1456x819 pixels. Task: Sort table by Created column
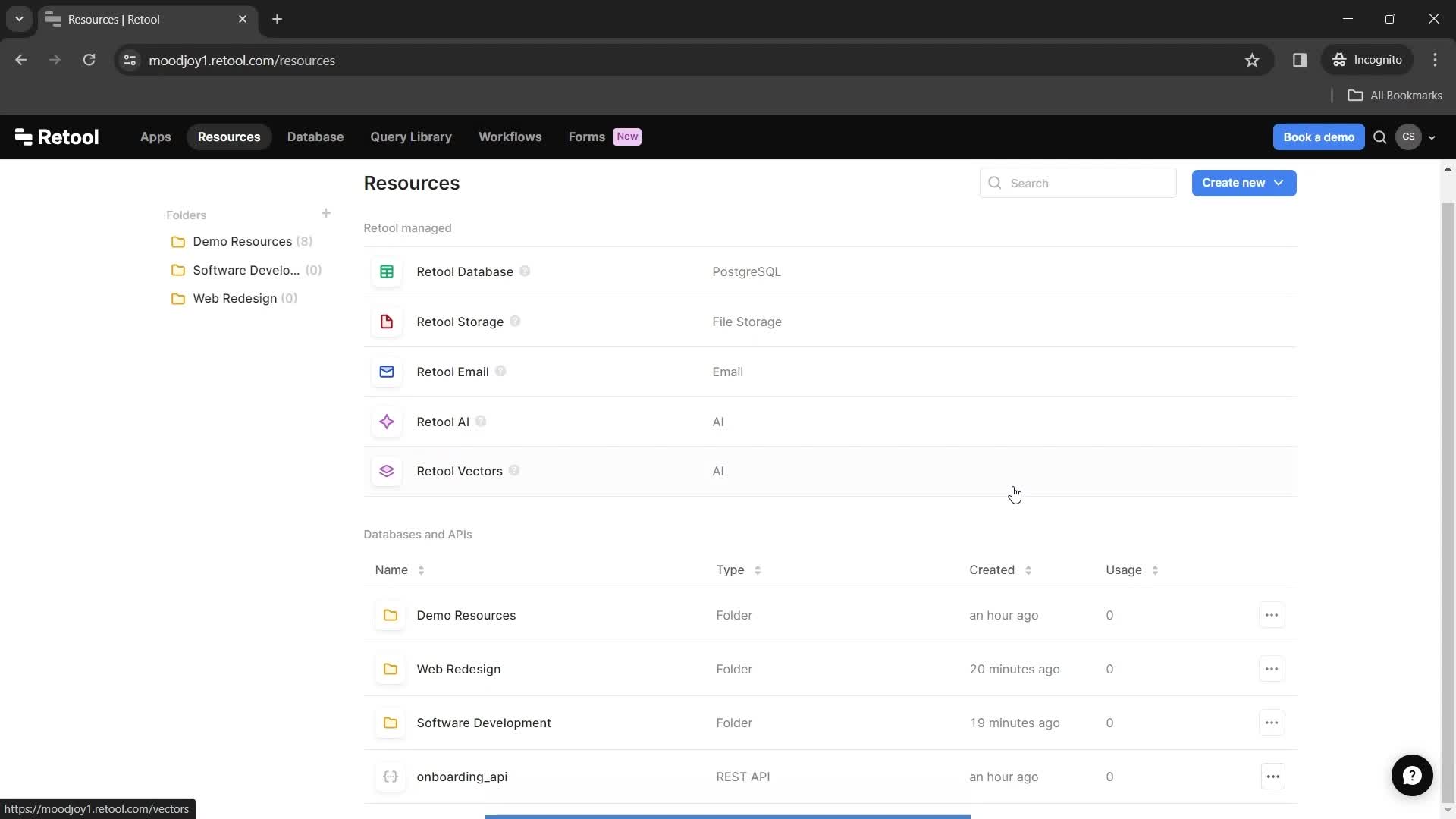(1000, 570)
